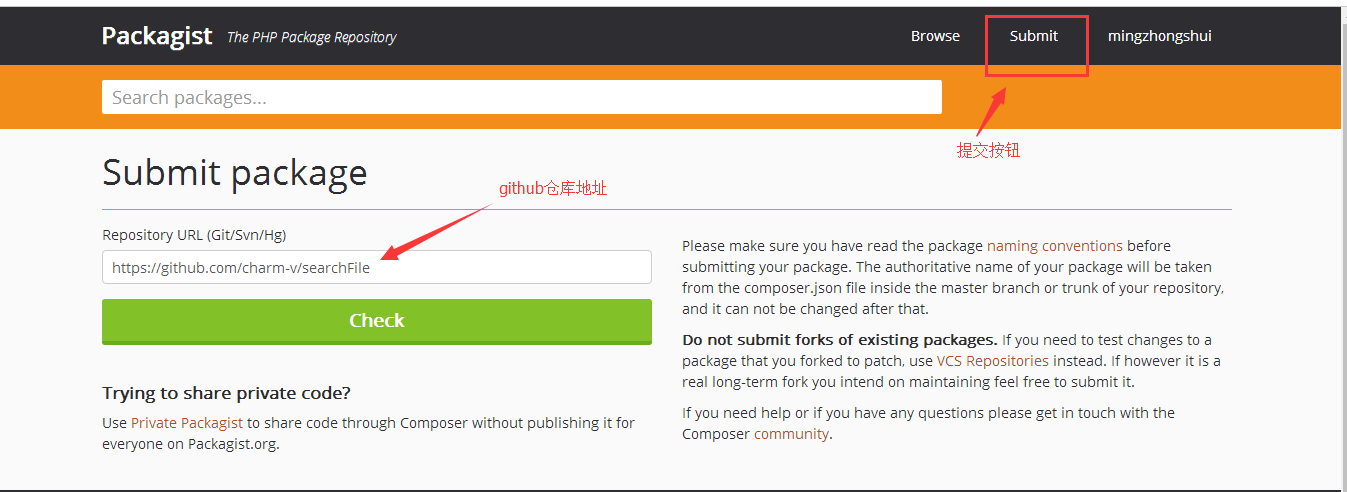Click 'The PHP Package Repository' tagline
Viewport: 1347px width, 492px height.
[x=312, y=37]
